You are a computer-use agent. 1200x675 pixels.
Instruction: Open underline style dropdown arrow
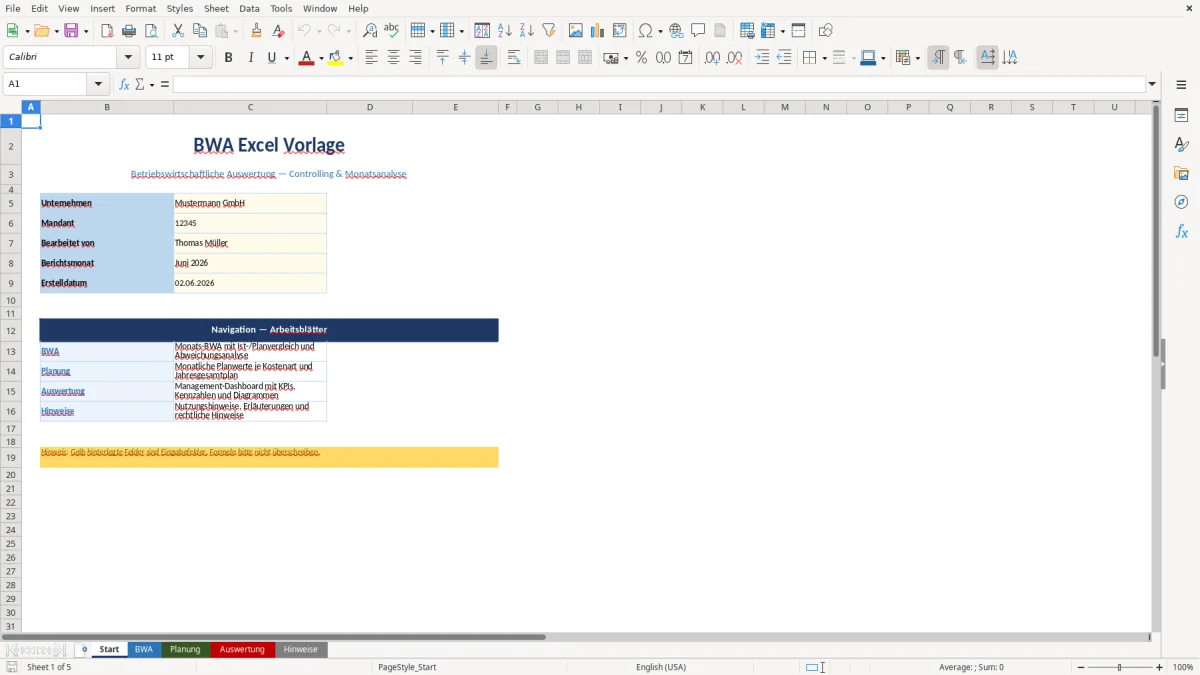(x=287, y=58)
